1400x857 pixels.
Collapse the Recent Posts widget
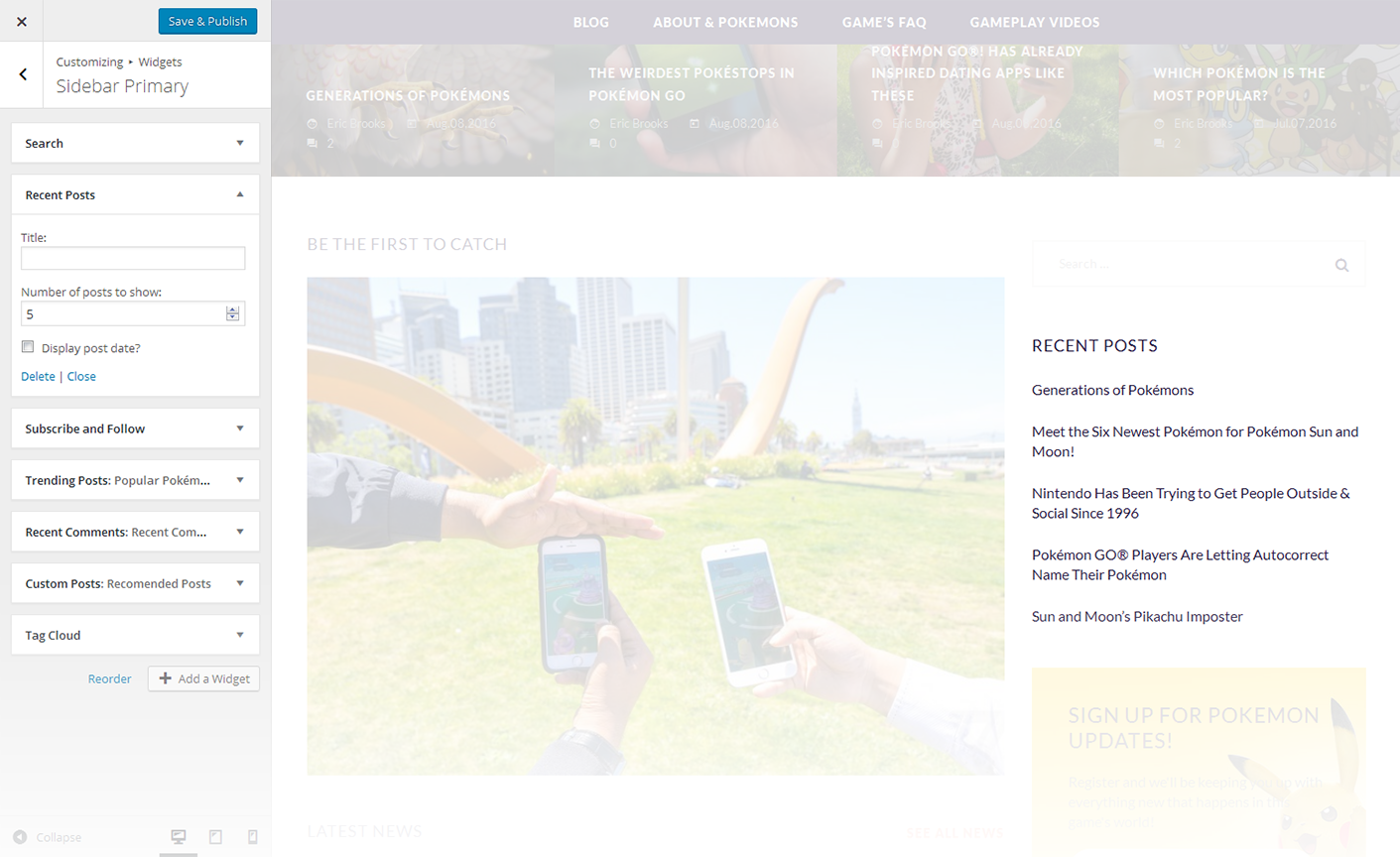pos(239,194)
